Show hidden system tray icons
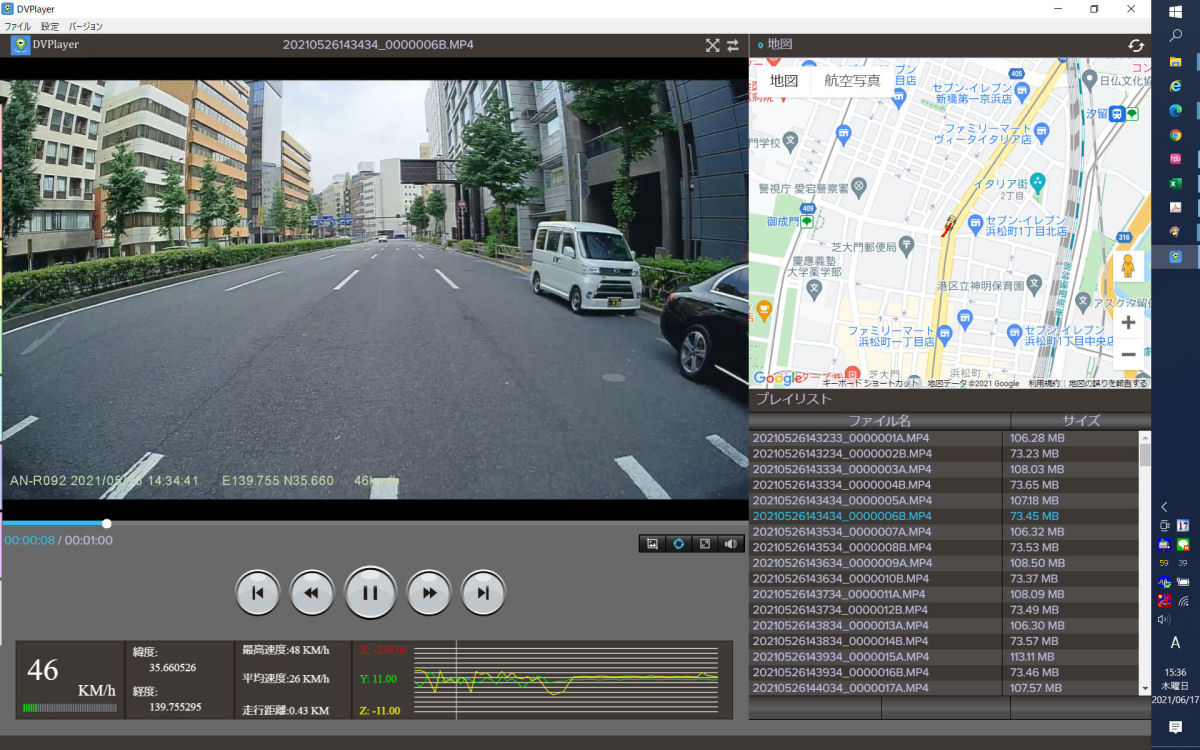 click(1164, 507)
